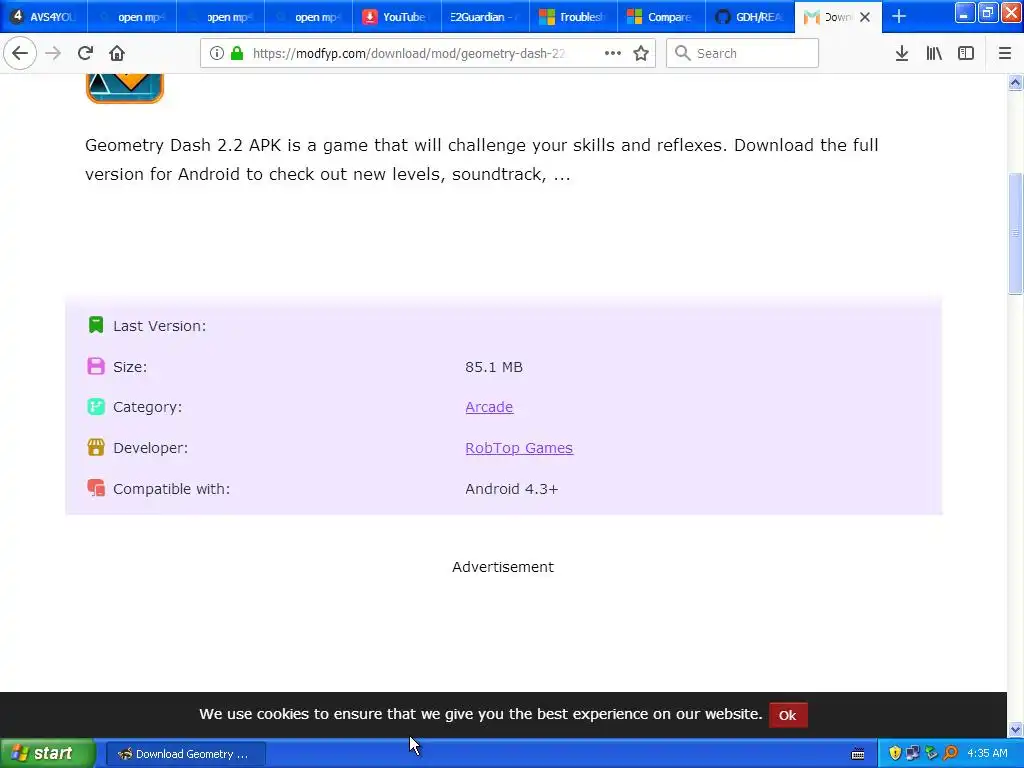Viewport: 1024px width, 768px height.
Task: Click the scrollbar up arrow
Action: coord(1015,83)
